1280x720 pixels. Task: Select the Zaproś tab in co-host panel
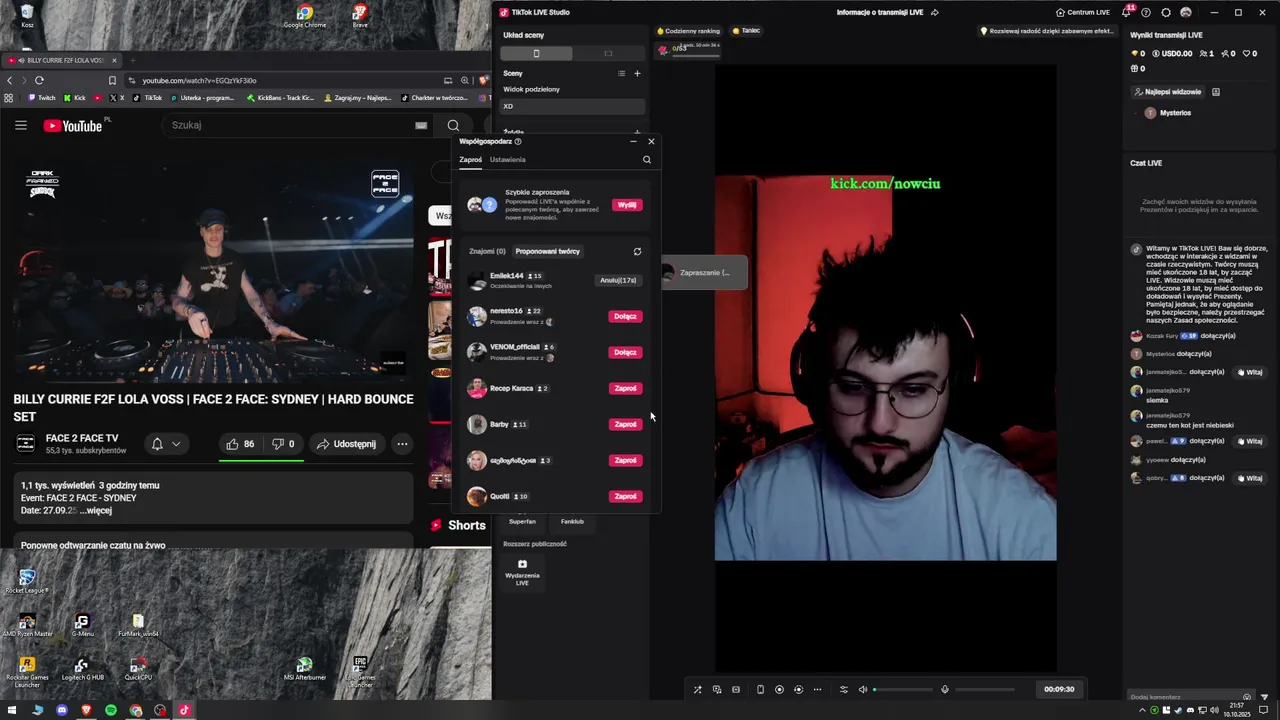470,160
